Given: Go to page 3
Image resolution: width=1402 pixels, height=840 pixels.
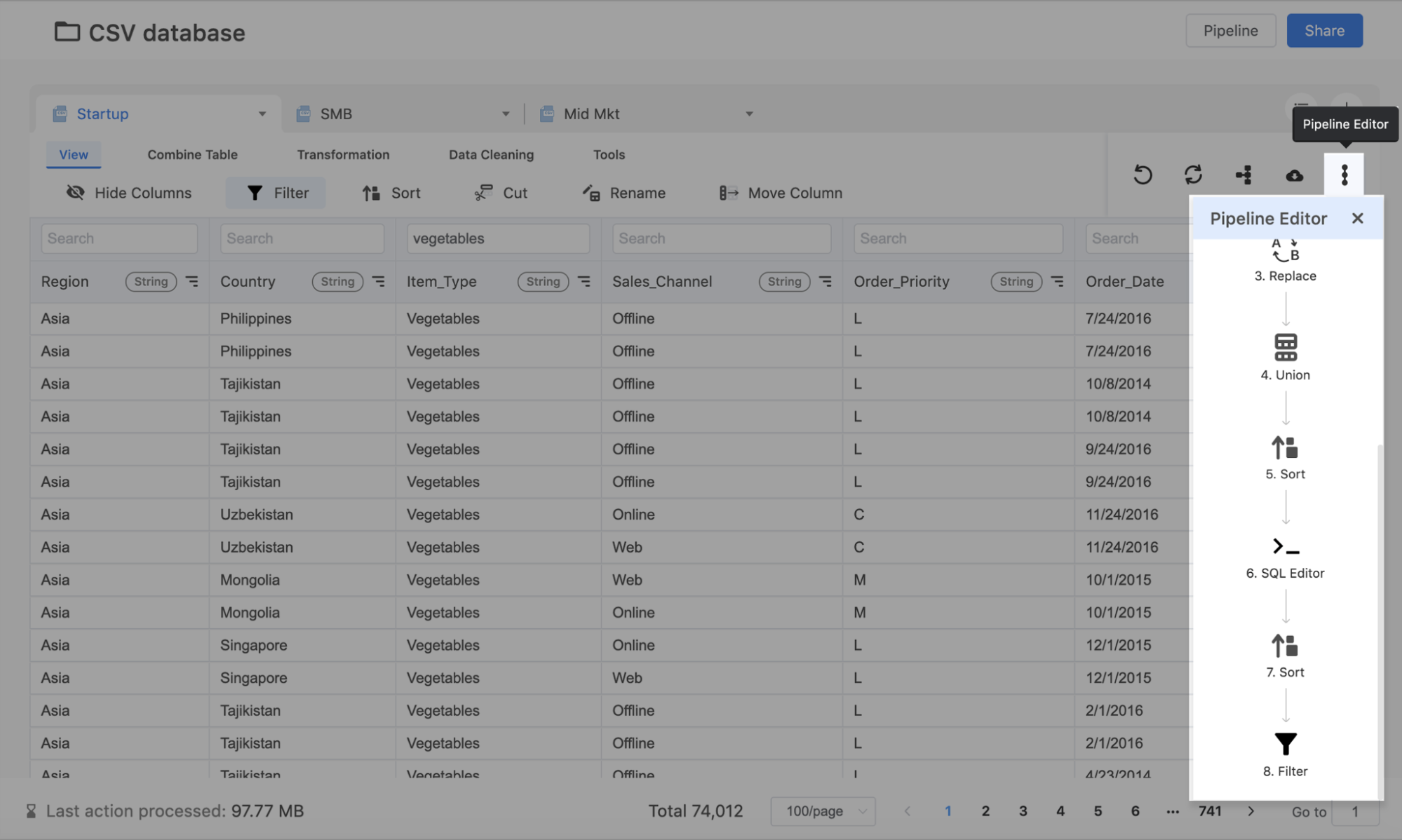Looking at the screenshot, I should pyautogui.click(x=1023, y=811).
